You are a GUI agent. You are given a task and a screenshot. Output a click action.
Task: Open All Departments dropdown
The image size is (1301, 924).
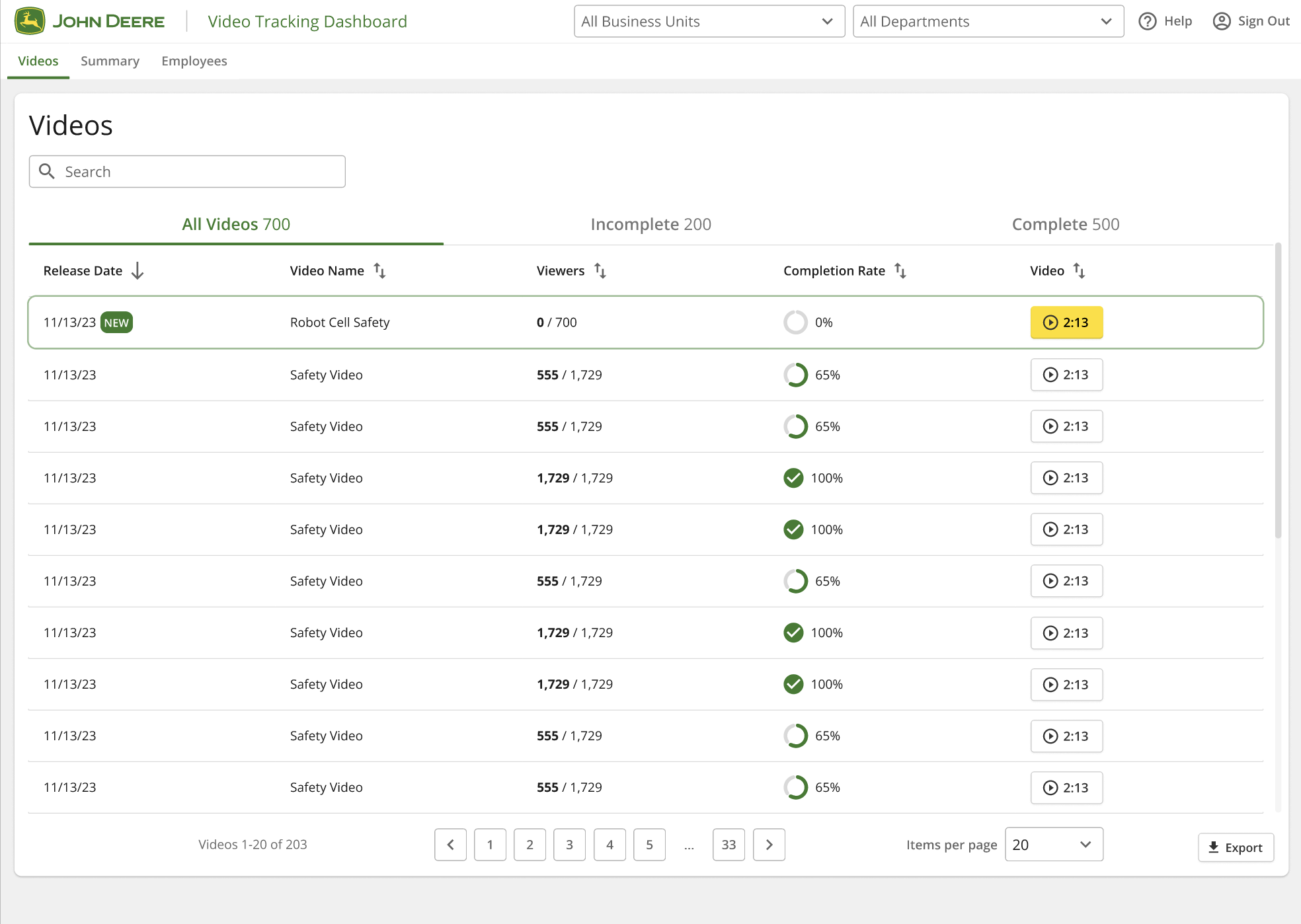988,21
